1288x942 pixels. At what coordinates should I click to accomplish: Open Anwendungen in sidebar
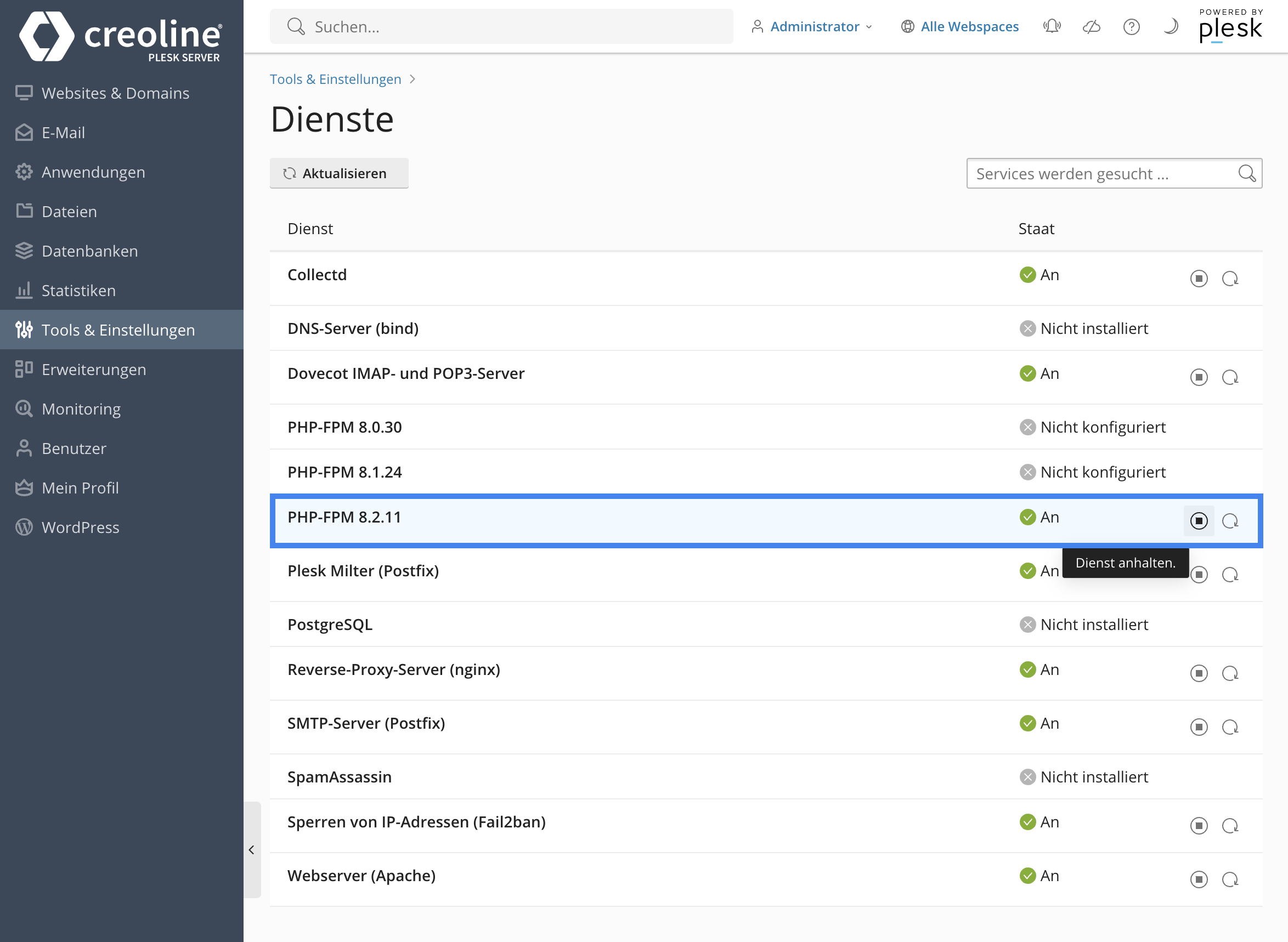[x=121, y=172]
